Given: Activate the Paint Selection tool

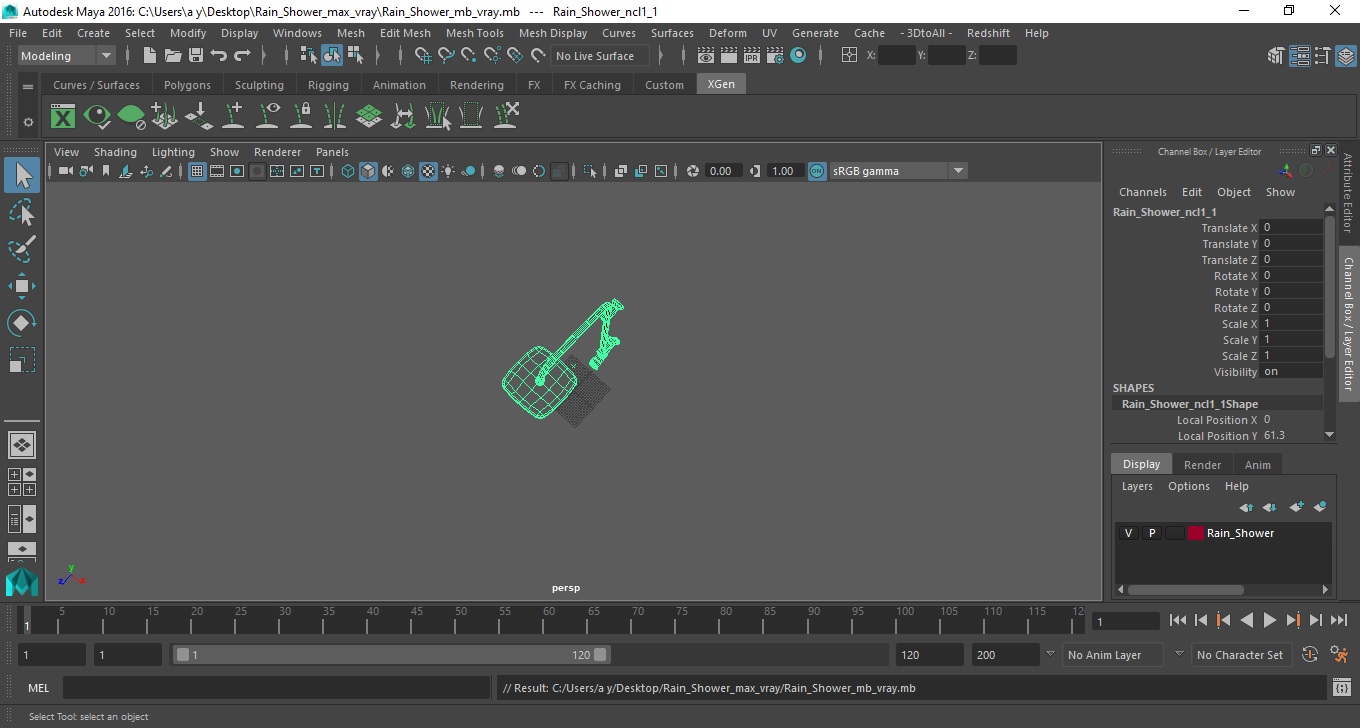Looking at the screenshot, I should (x=22, y=249).
